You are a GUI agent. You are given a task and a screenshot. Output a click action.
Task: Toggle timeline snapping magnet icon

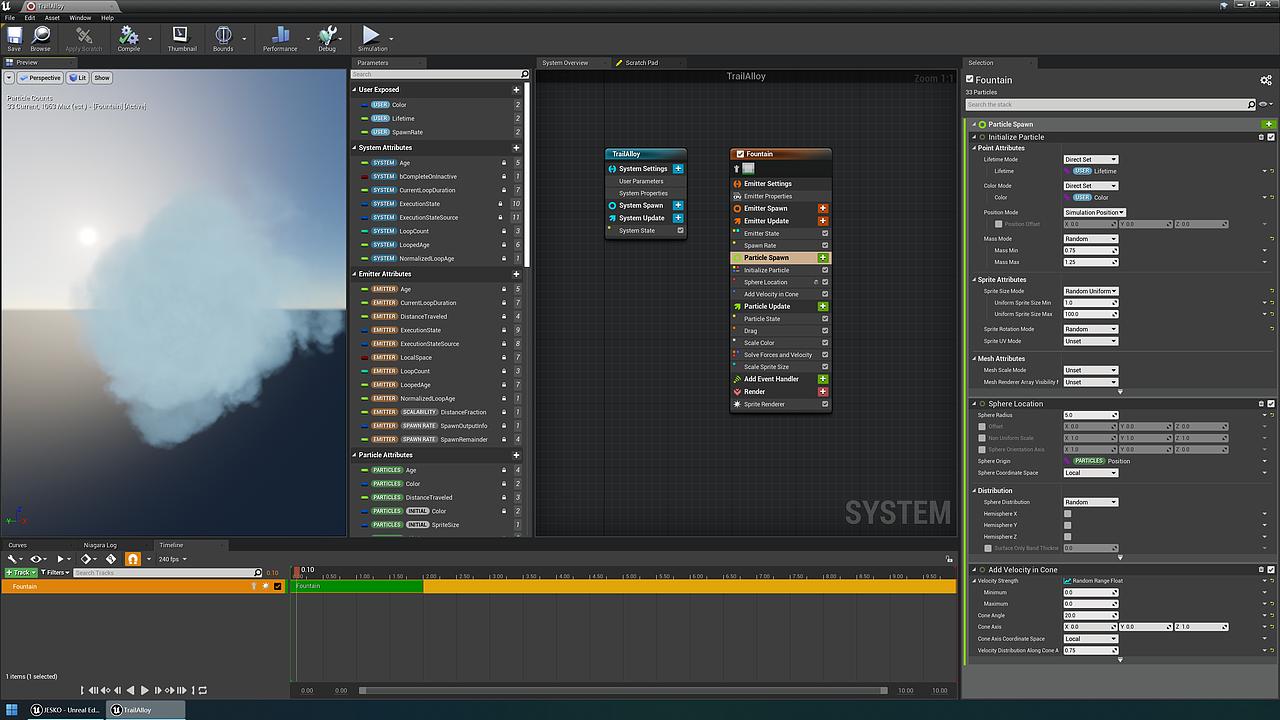pyautogui.click(x=132, y=559)
